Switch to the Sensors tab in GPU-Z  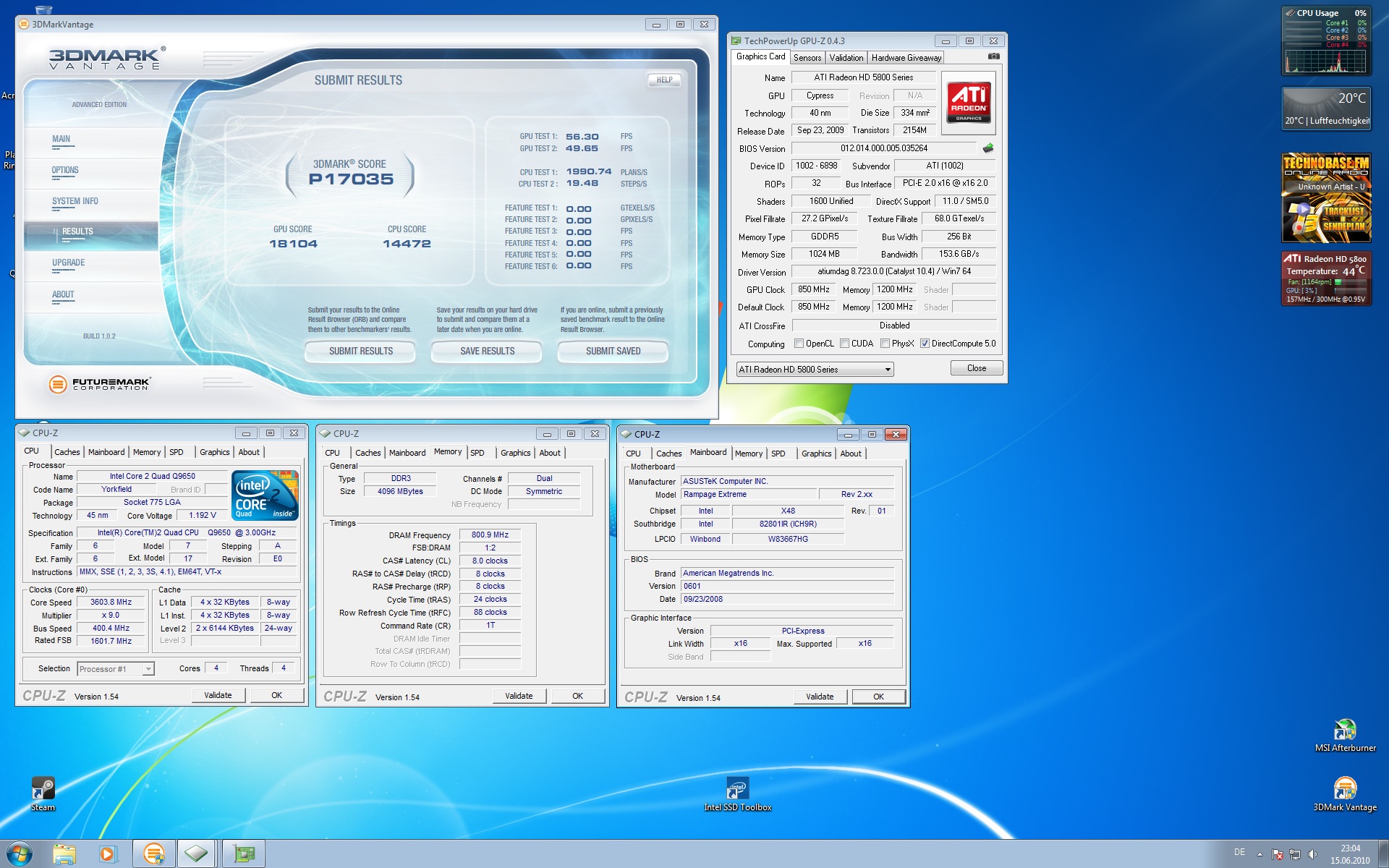pyautogui.click(x=807, y=58)
